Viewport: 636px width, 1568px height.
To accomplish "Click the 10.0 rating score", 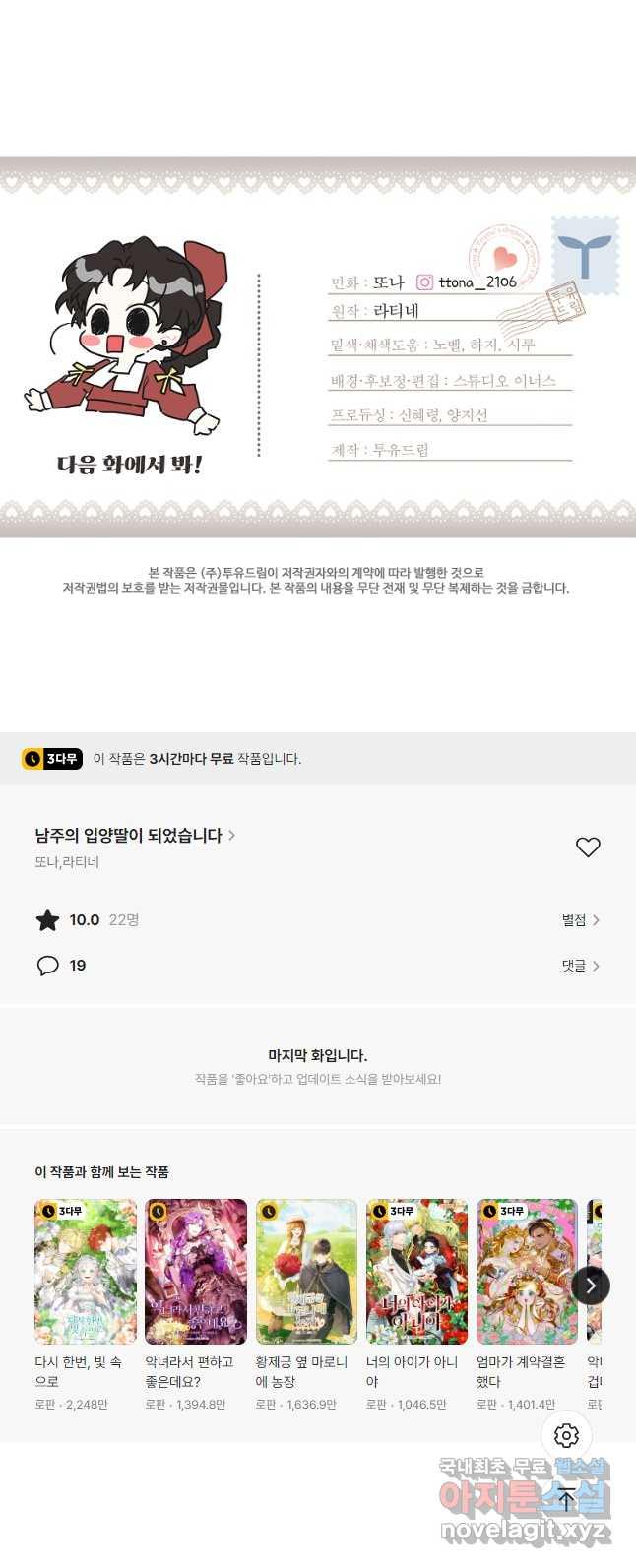I will coord(85,920).
